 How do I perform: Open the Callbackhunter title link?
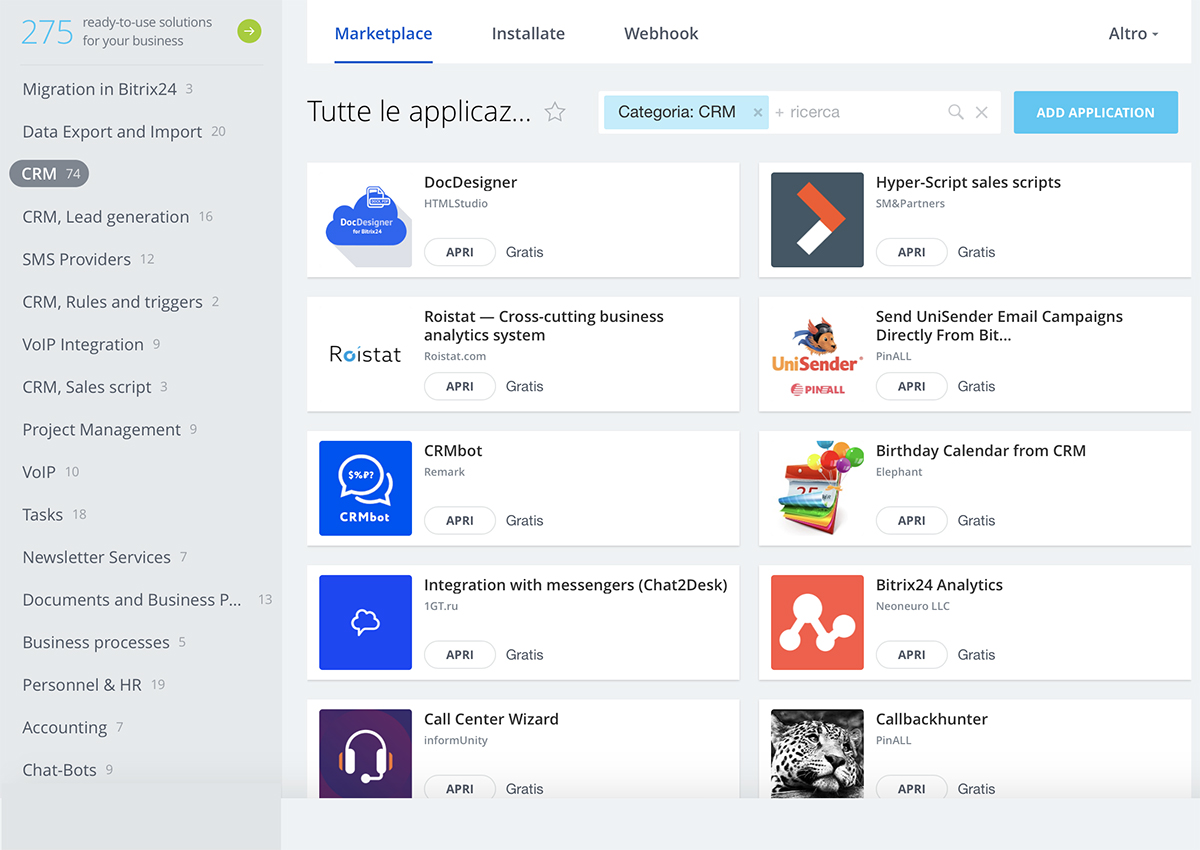click(x=932, y=719)
